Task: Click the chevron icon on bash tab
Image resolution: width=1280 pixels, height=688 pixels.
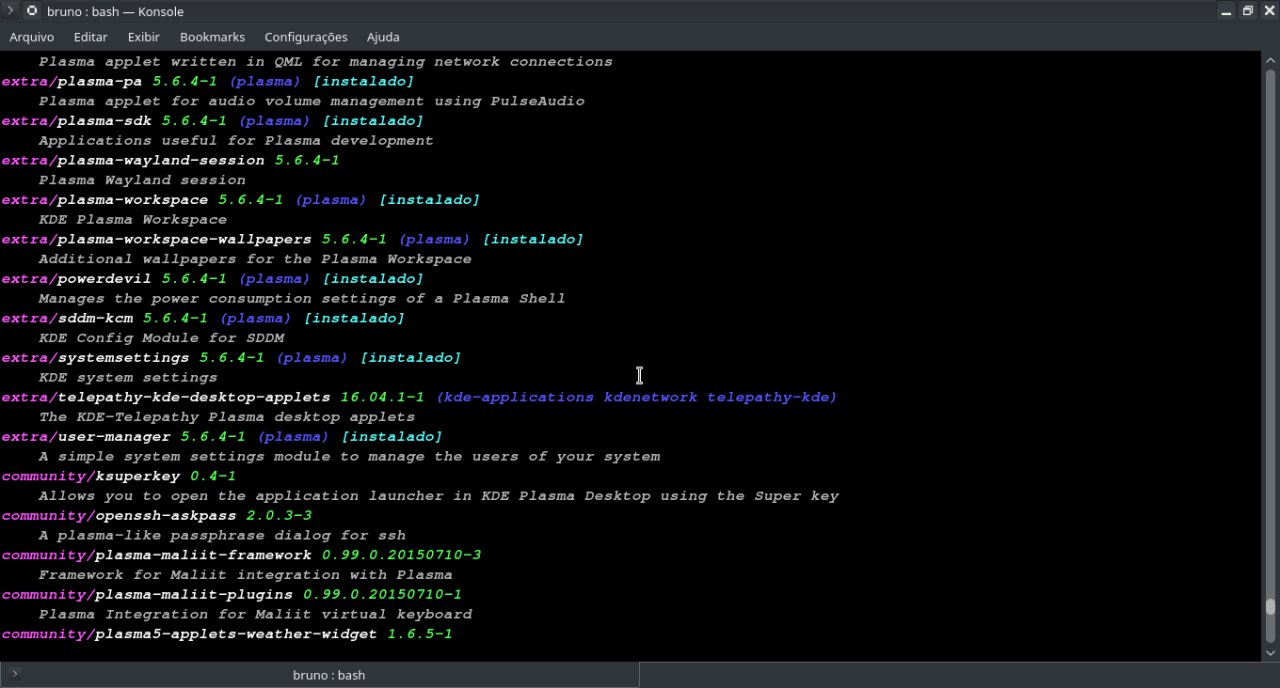Action: pyautogui.click(x=14, y=674)
